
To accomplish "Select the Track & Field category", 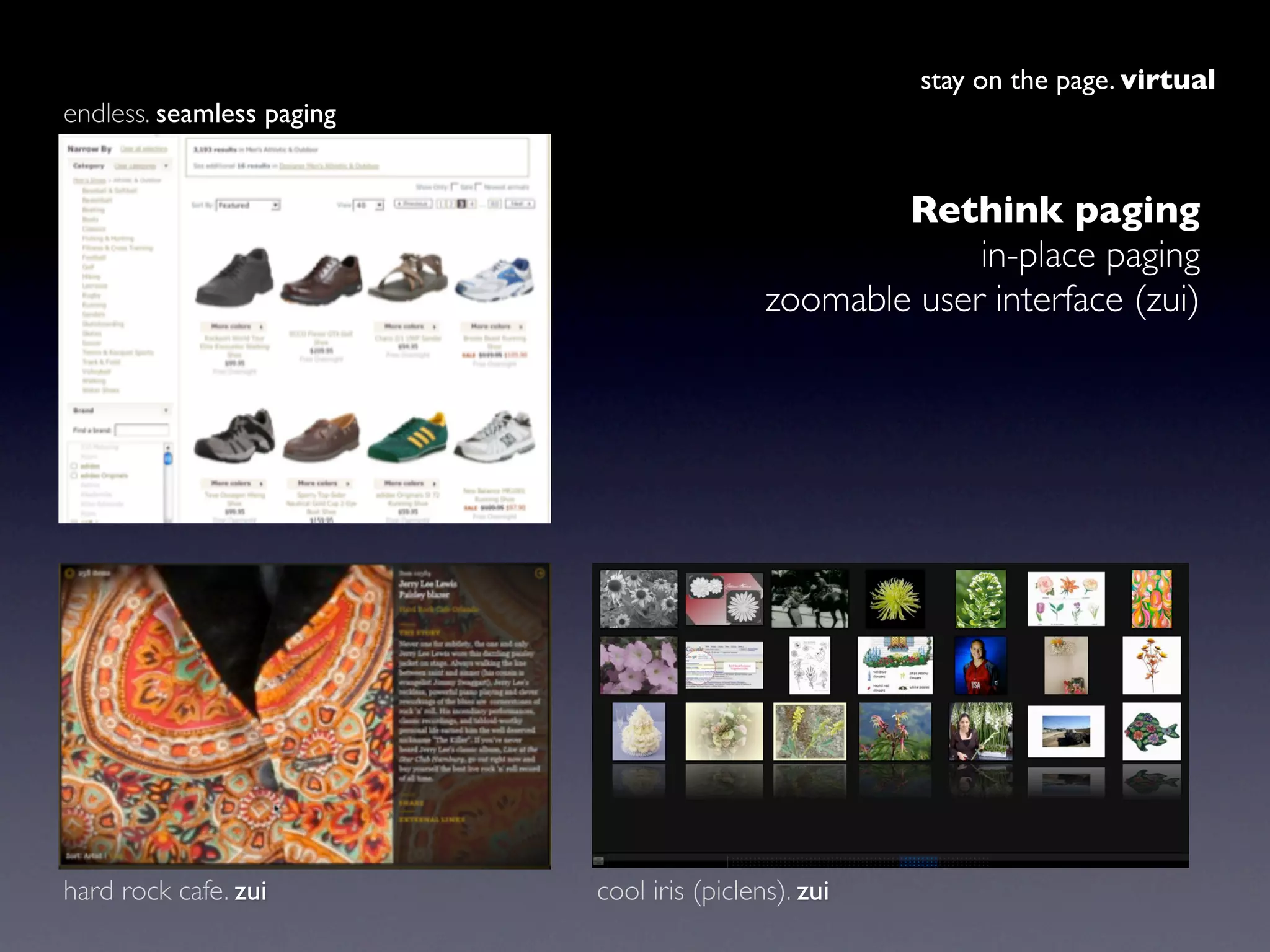I will click(x=101, y=362).
